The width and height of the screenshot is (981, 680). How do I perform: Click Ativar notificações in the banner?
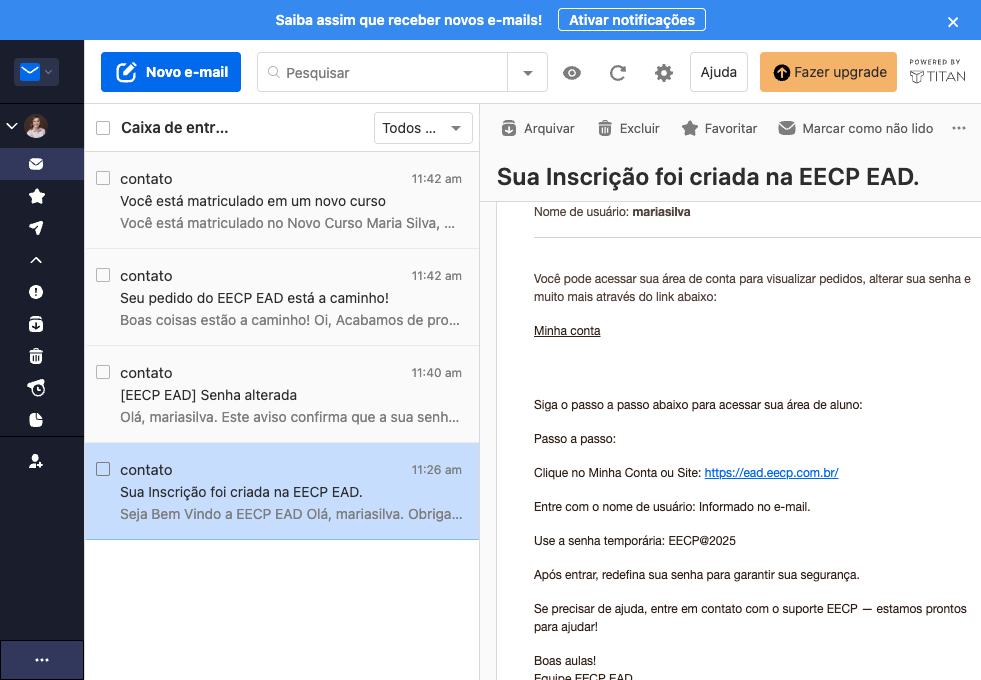pyautogui.click(x=632, y=20)
